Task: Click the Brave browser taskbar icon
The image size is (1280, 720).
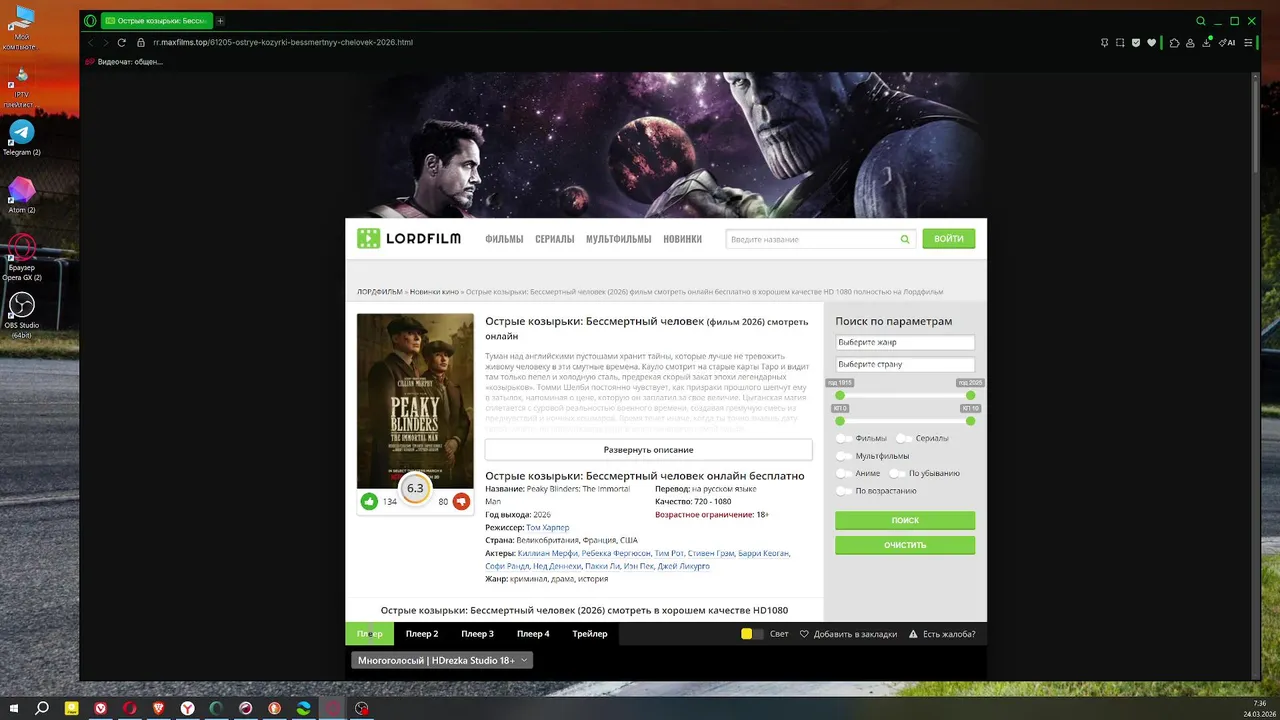Action: click(x=159, y=708)
